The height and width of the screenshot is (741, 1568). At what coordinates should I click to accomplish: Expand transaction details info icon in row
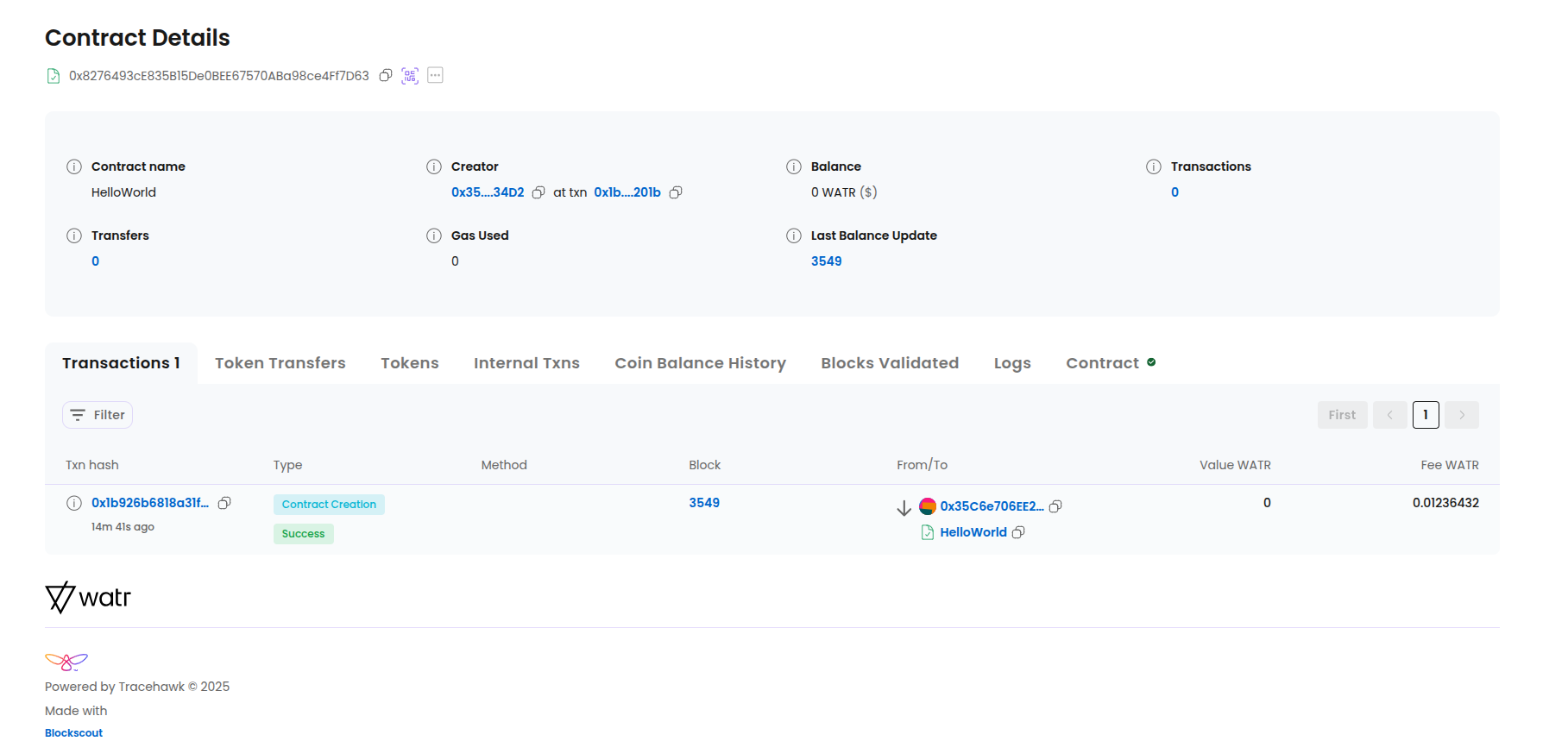(x=74, y=503)
